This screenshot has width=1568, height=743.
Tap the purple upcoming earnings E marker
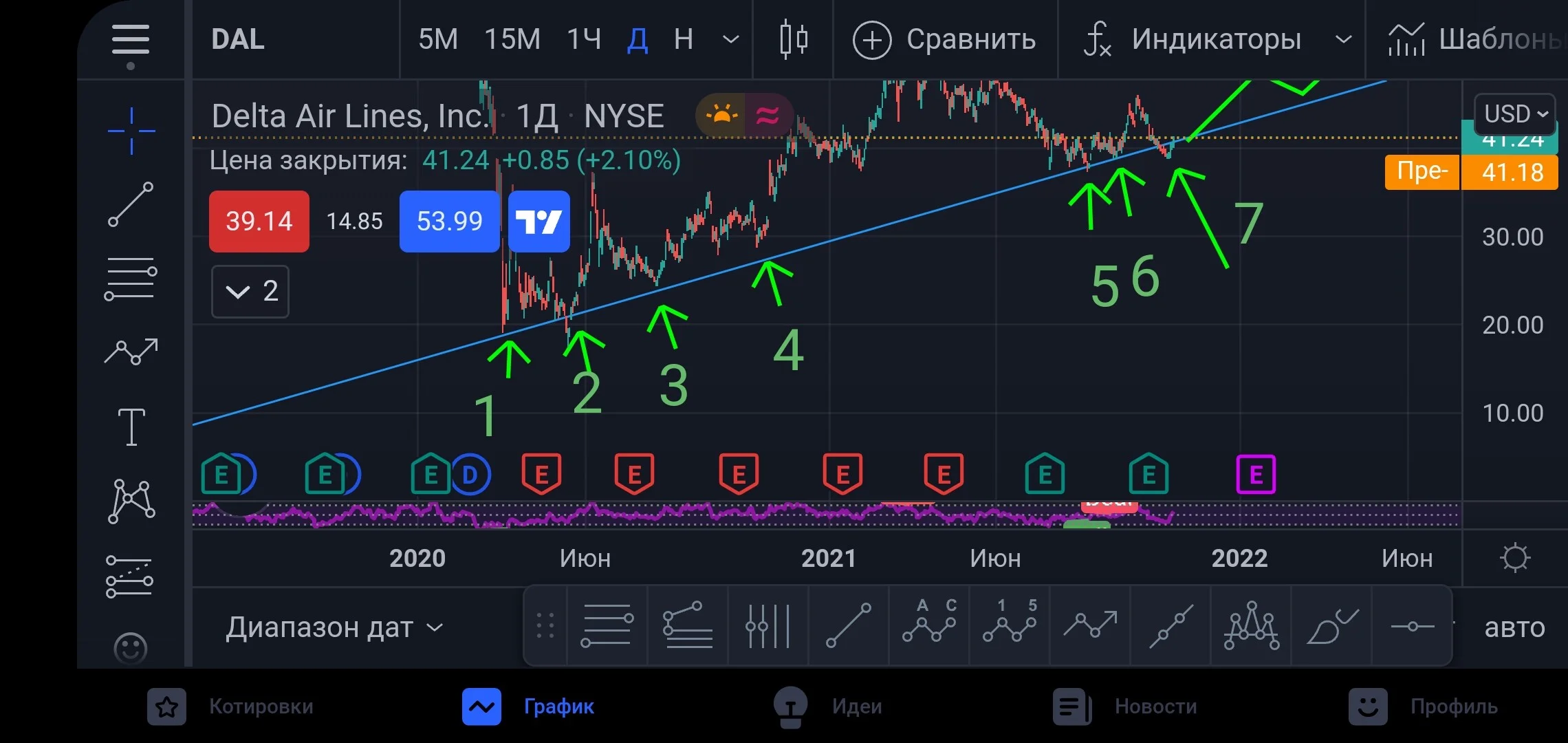[x=1256, y=475]
